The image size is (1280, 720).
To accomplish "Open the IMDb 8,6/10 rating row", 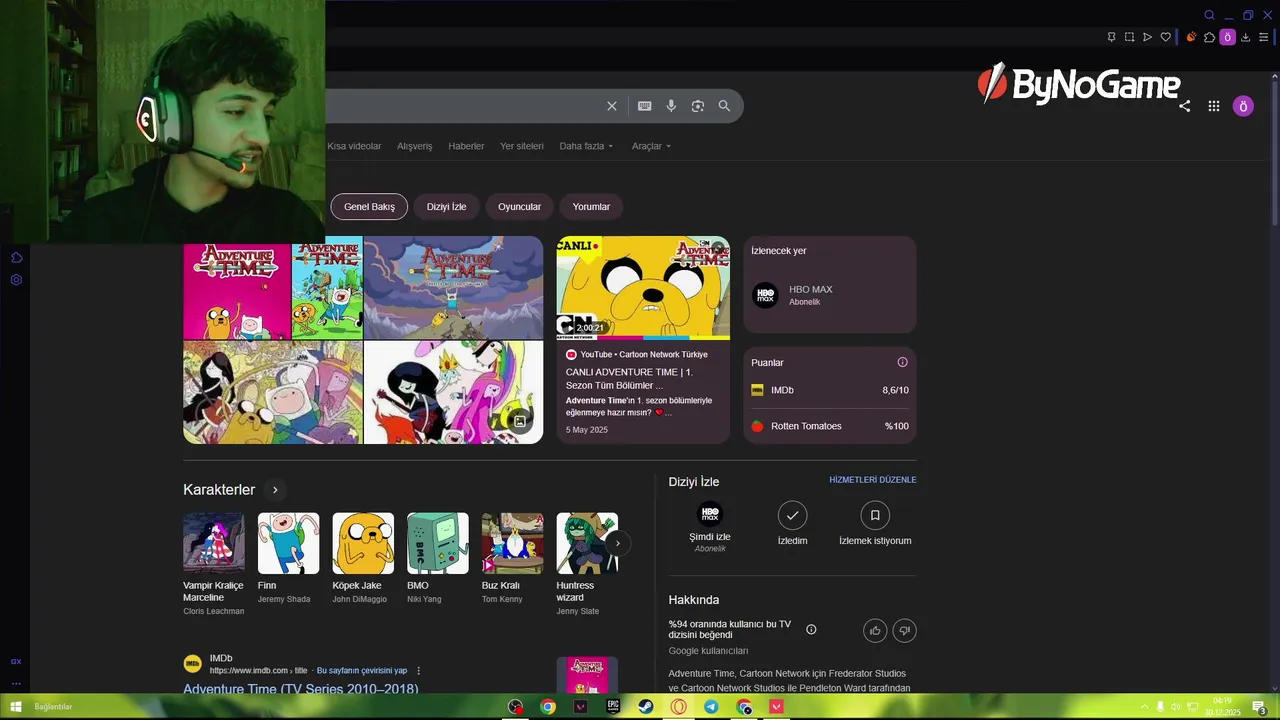I will [x=830, y=390].
